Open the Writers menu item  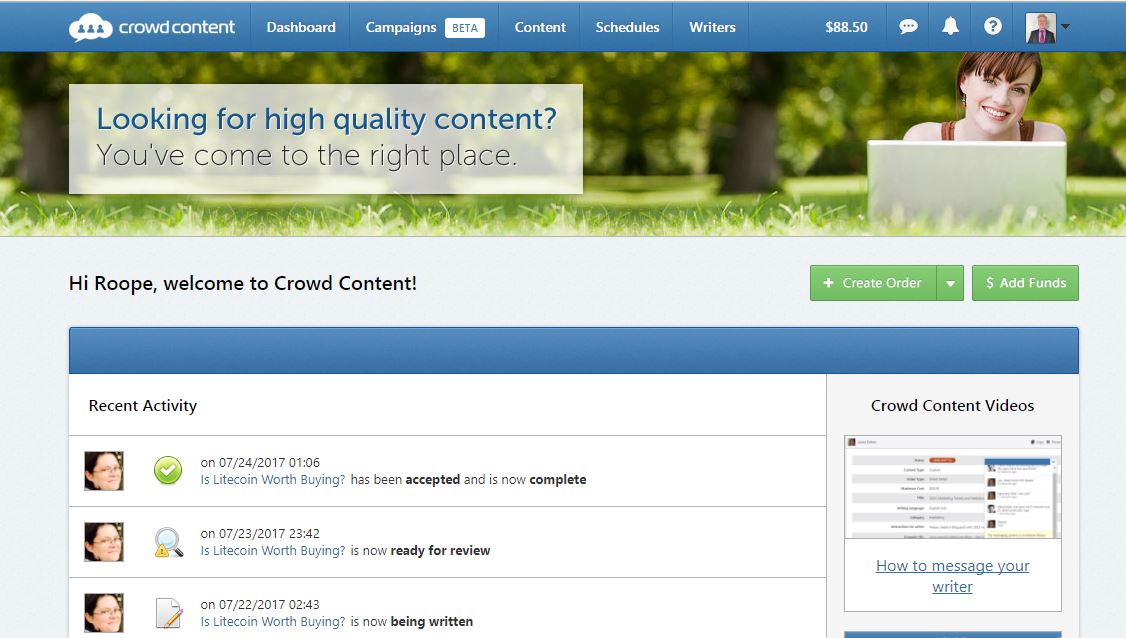coord(712,27)
